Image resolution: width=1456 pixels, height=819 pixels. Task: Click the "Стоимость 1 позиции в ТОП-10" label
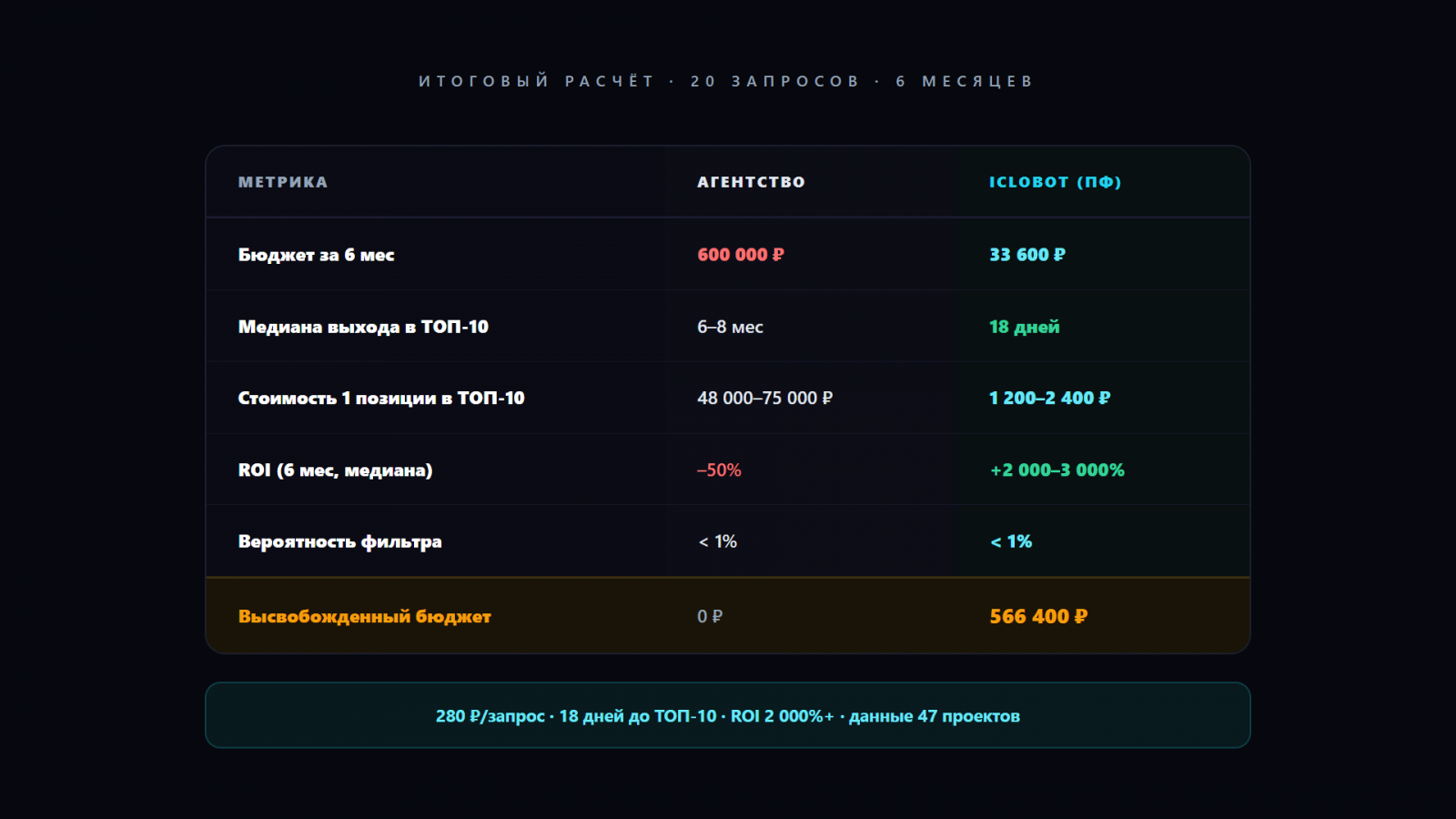381,398
